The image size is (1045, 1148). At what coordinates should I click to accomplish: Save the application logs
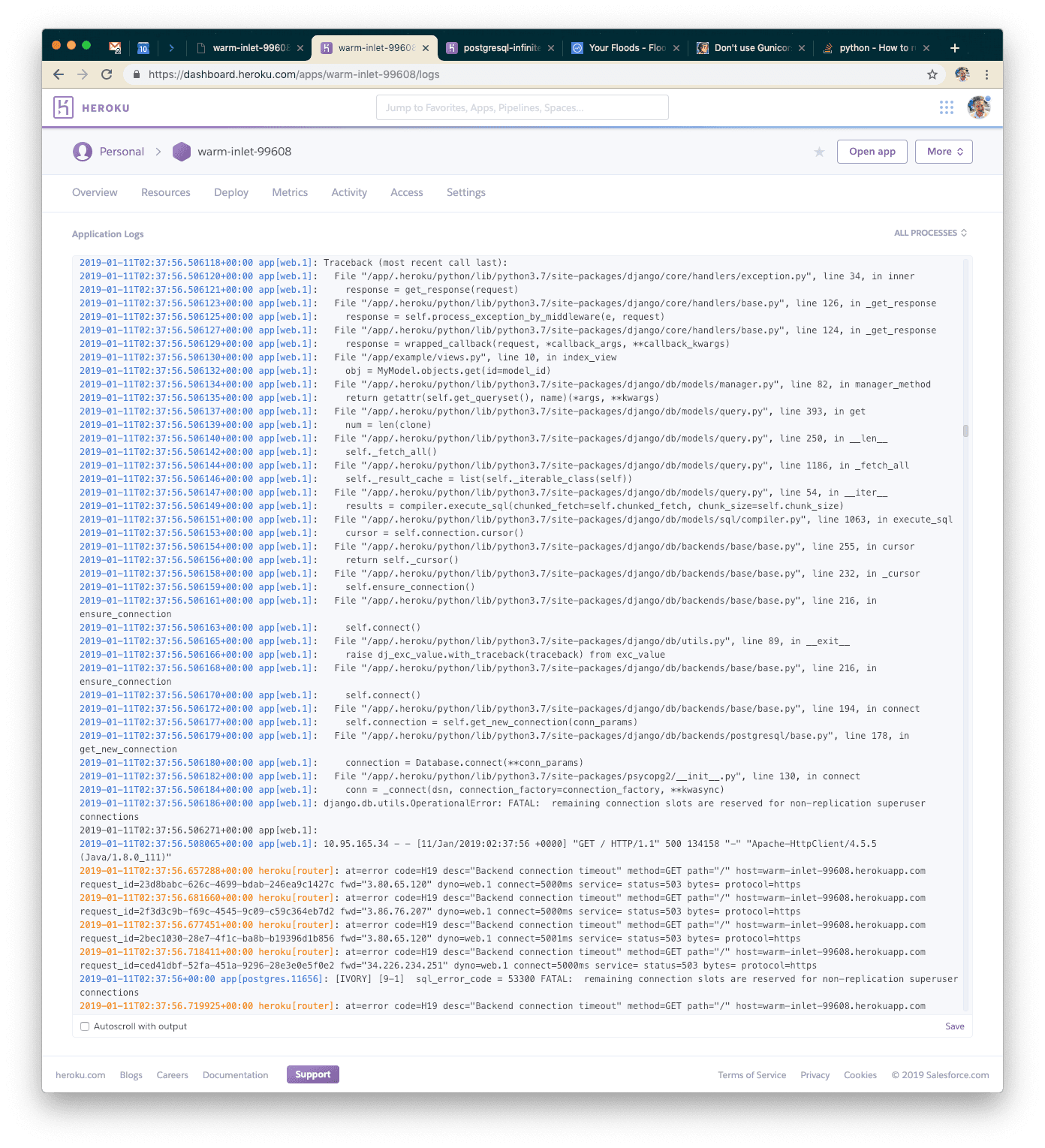[954, 1026]
